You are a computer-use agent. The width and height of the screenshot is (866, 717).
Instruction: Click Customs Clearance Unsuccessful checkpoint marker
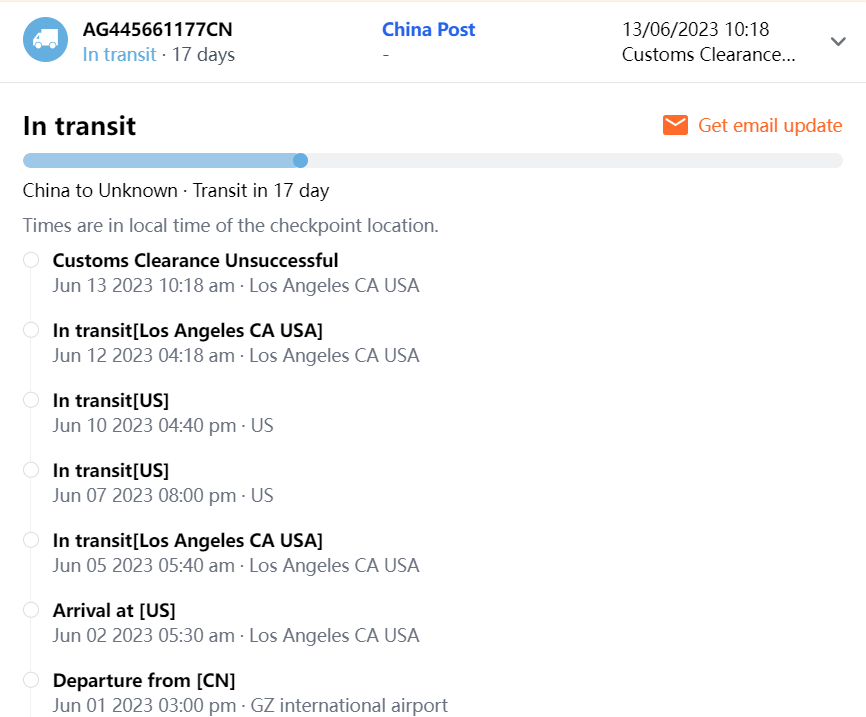tap(31, 260)
